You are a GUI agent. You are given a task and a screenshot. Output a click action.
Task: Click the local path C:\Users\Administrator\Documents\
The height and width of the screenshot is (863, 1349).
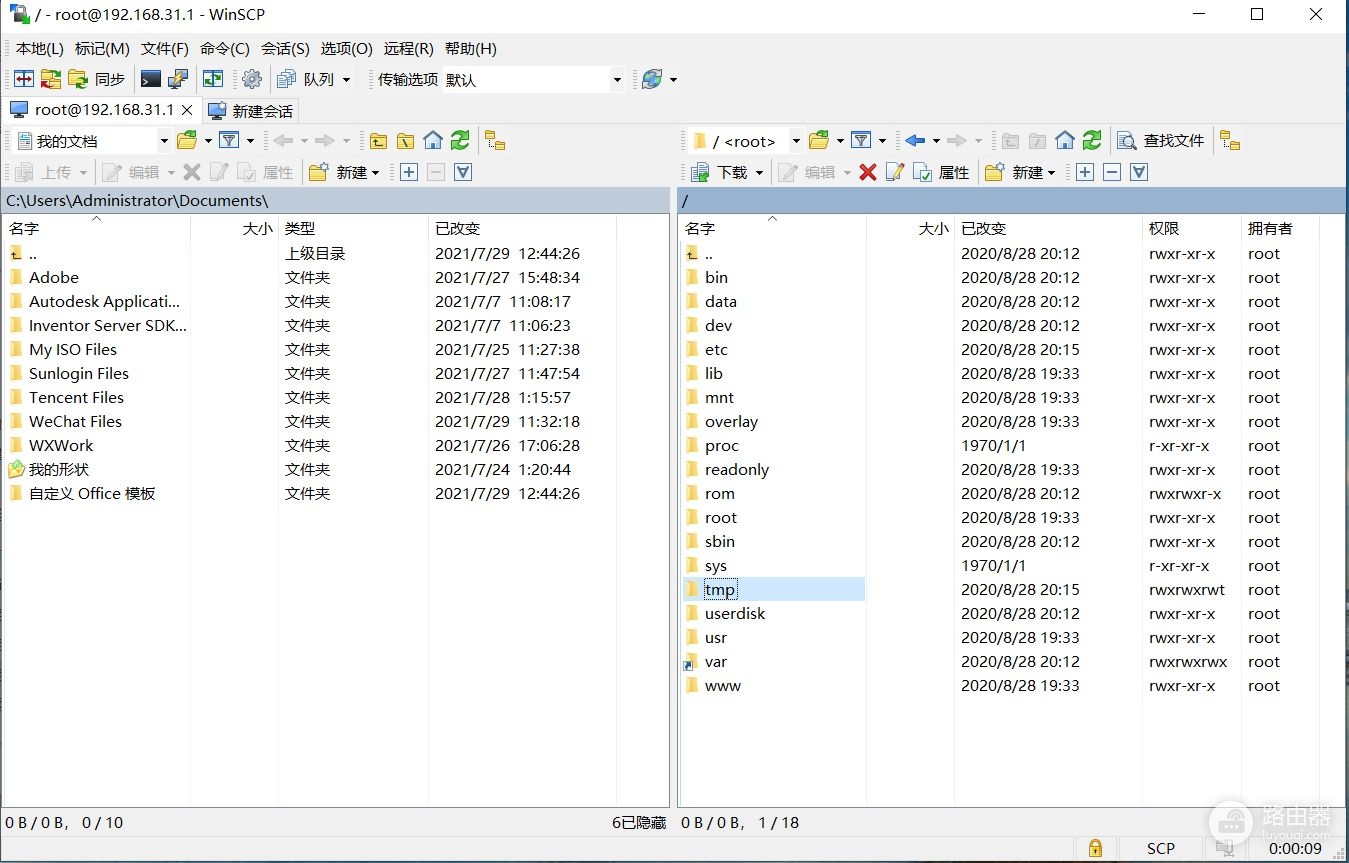click(137, 201)
